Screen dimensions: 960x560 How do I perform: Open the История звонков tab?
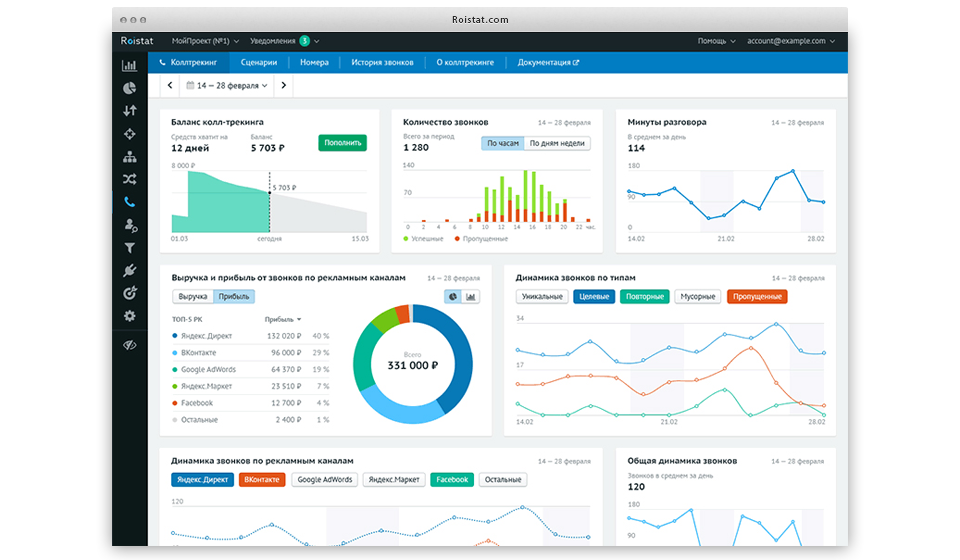pos(382,62)
